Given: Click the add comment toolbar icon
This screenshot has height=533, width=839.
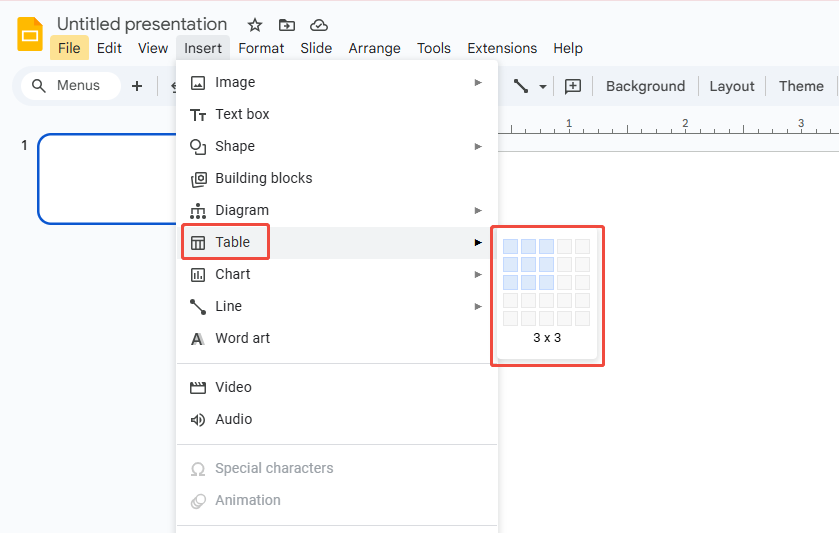Looking at the screenshot, I should pyautogui.click(x=573, y=86).
